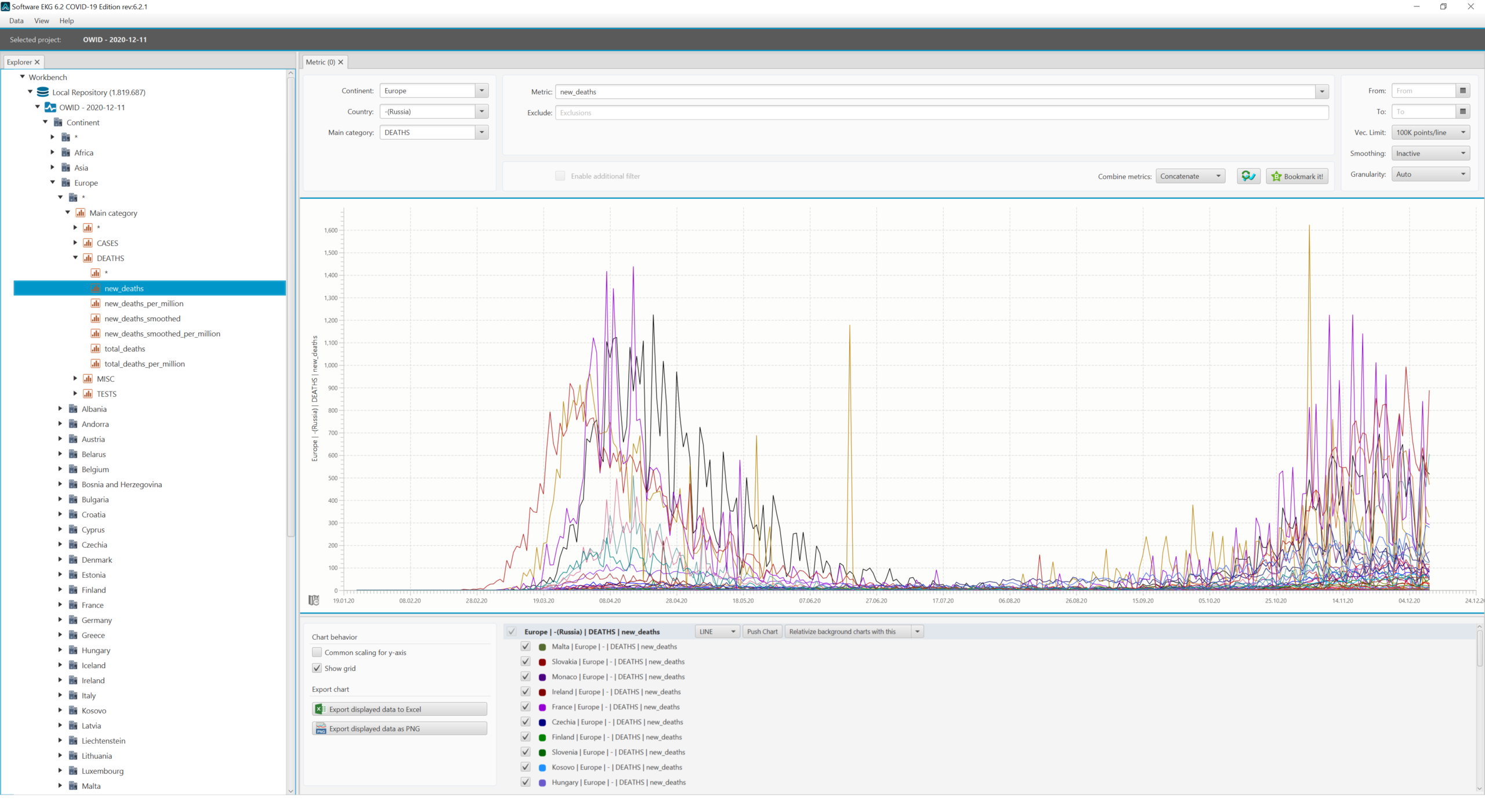
Task: Select the Metric (0) tab
Action: pos(320,62)
